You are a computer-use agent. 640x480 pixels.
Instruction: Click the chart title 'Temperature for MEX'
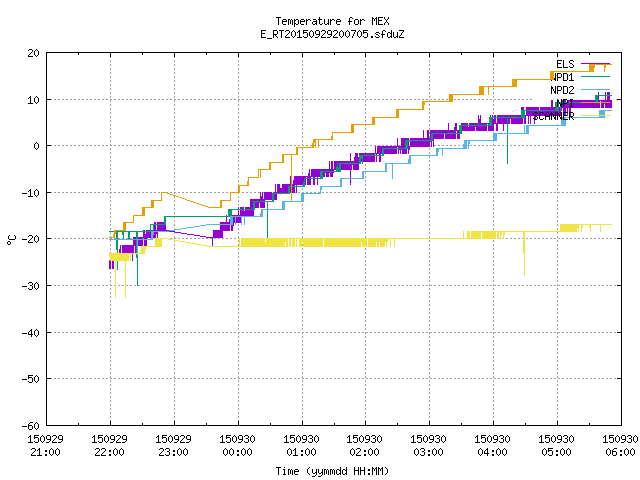[332, 21]
